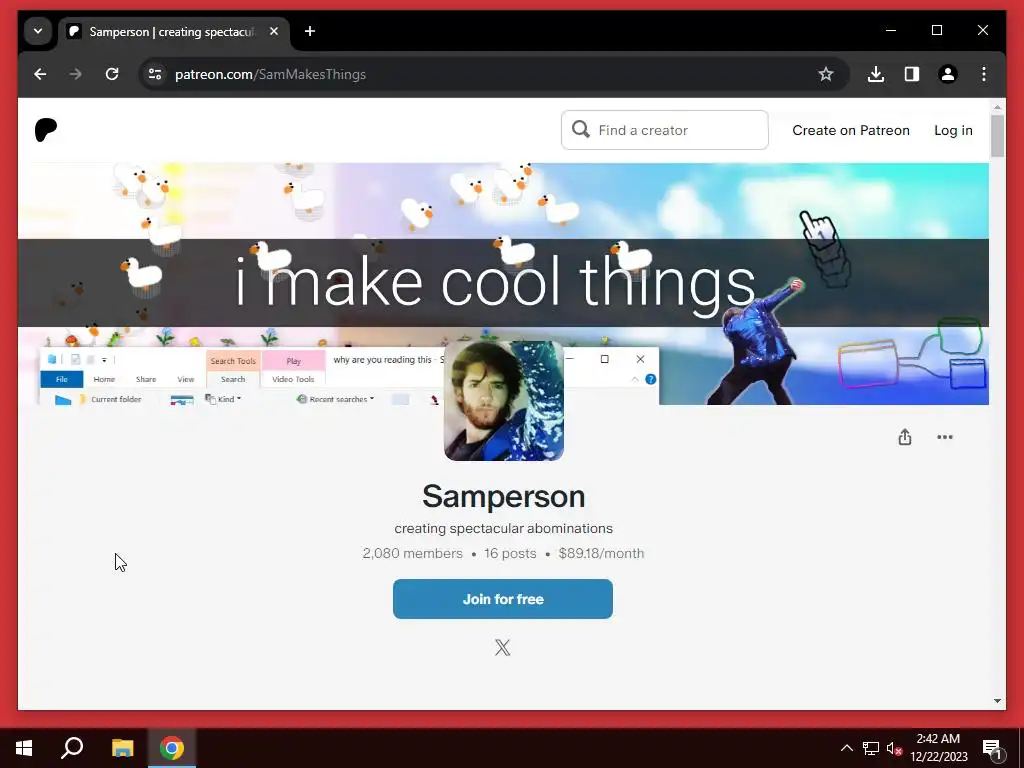
Task: Open the Windows Start button
Action: 24,748
